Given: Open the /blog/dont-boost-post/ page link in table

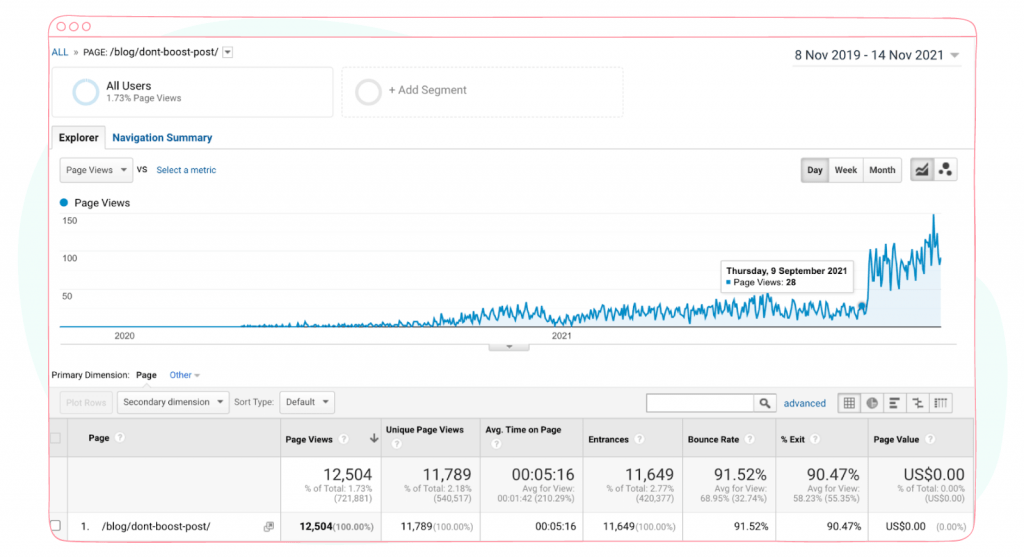Looking at the screenshot, I should tap(156, 526).
